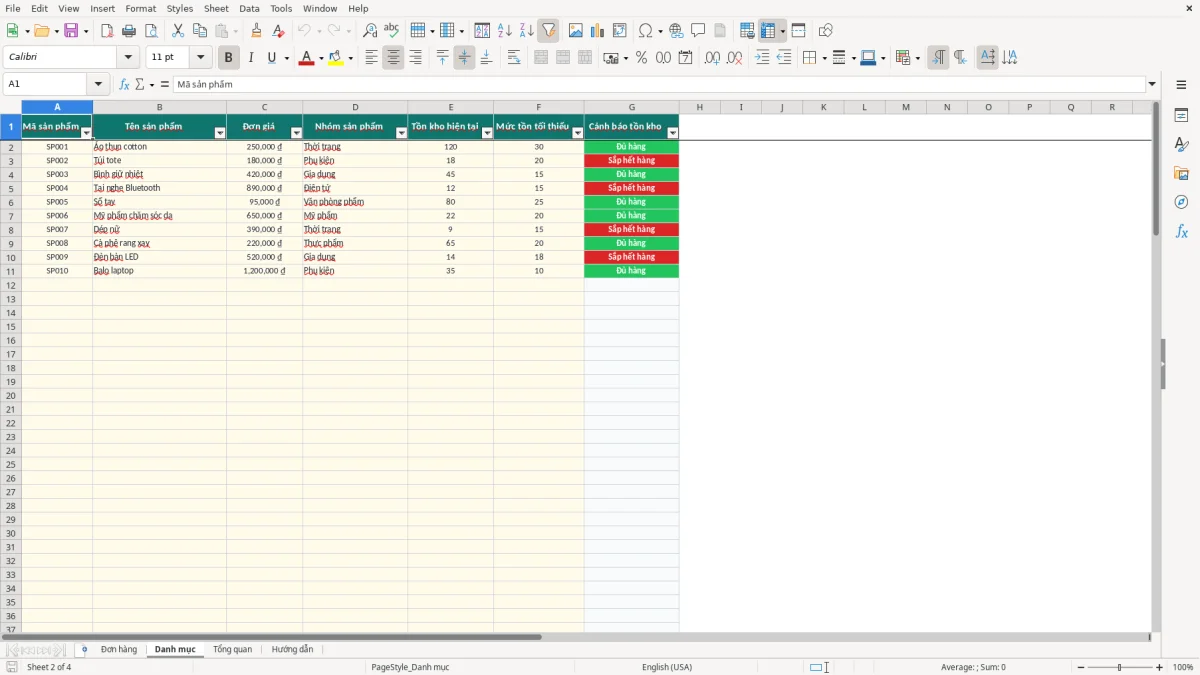
Task: Toggle Bold formatting
Action: (228, 58)
